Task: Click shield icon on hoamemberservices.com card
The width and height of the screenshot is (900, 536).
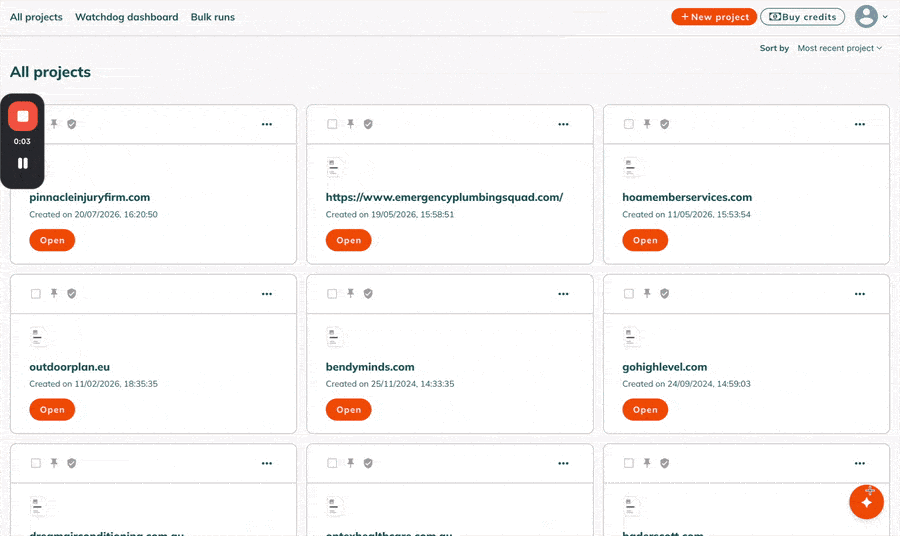Action: tap(665, 124)
